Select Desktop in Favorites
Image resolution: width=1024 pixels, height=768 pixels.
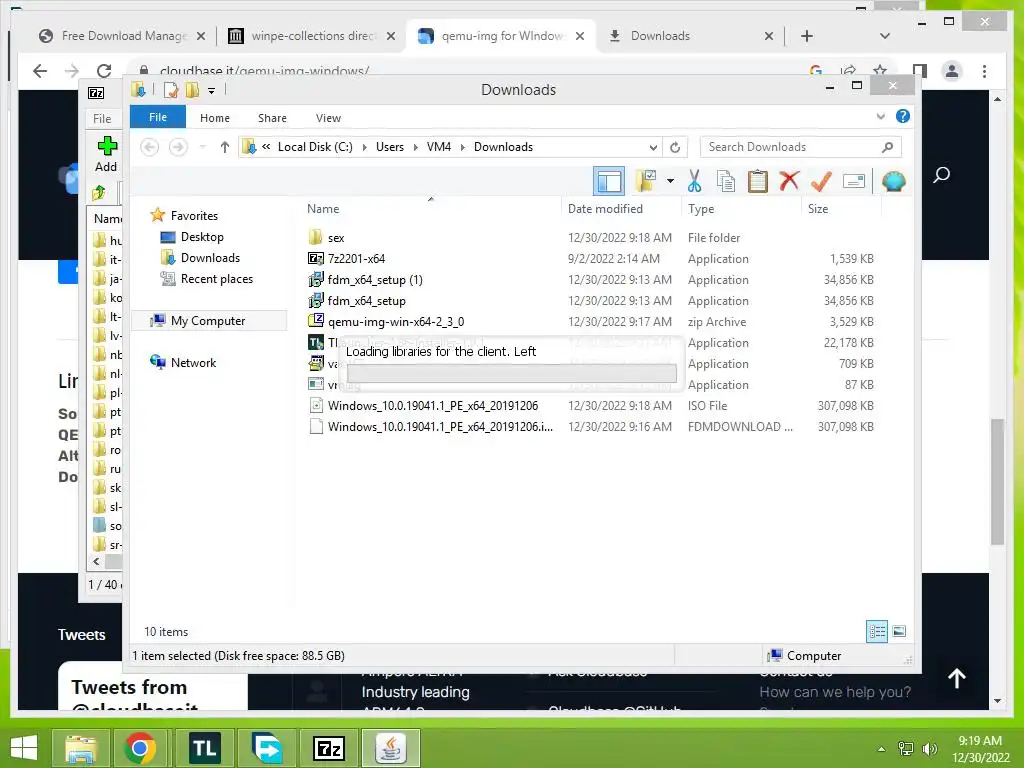[x=202, y=237]
